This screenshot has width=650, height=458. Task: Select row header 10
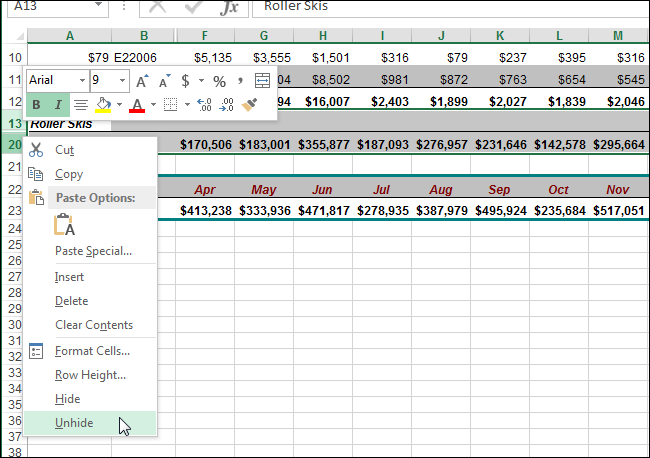15,57
